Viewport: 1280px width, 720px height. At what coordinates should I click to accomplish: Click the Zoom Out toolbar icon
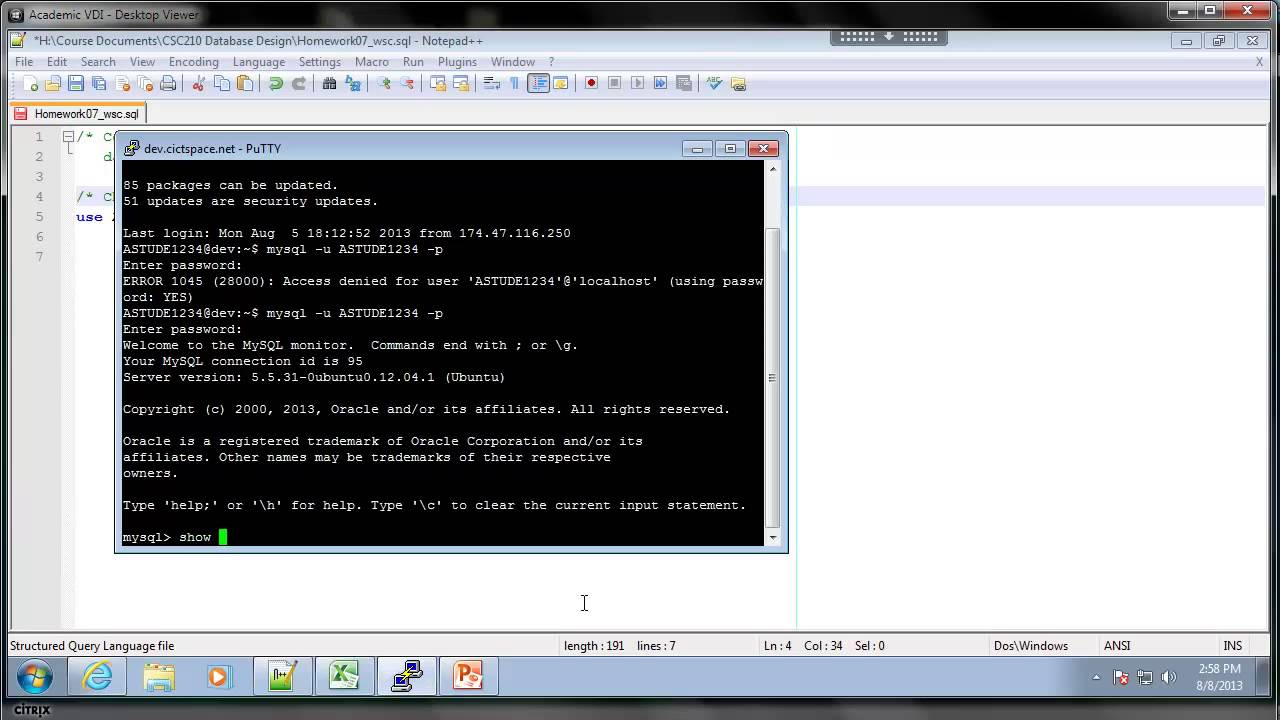(406, 84)
